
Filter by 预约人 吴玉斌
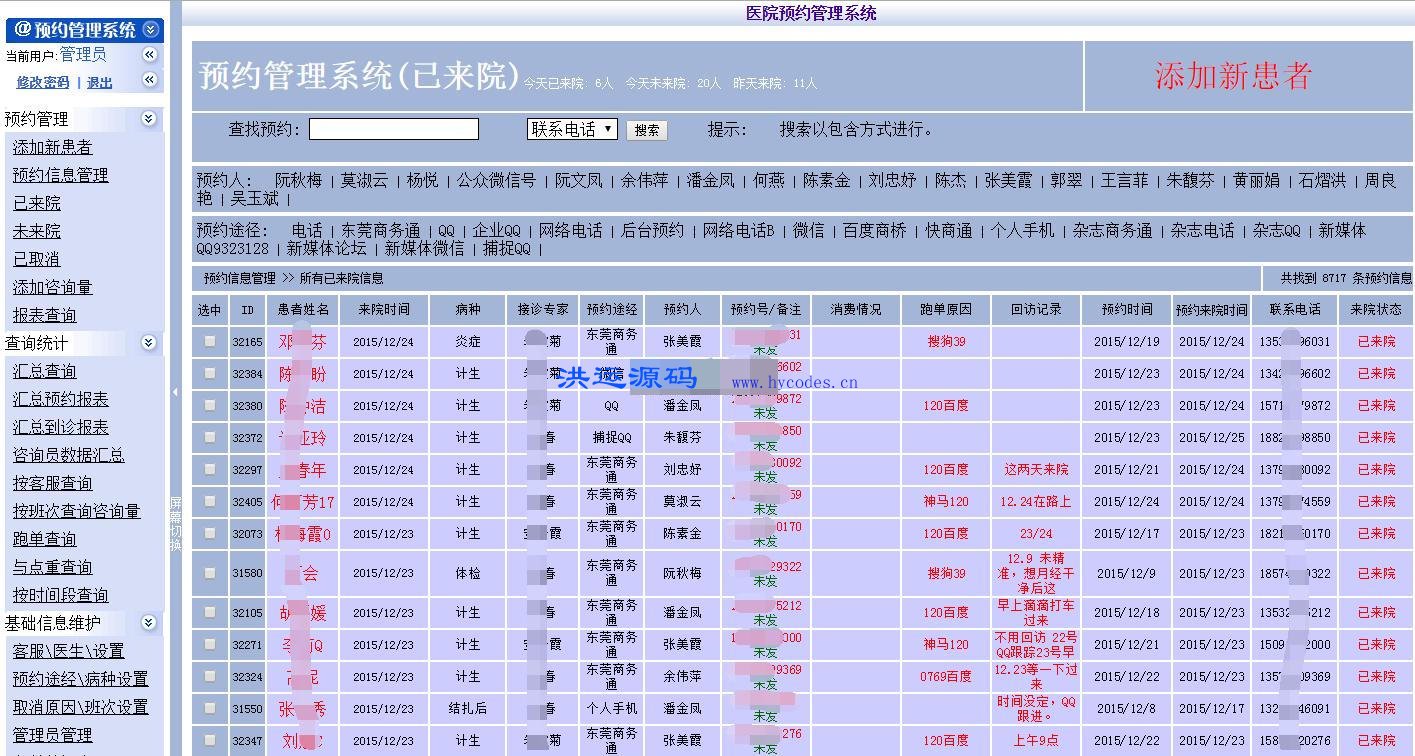click(x=255, y=199)
